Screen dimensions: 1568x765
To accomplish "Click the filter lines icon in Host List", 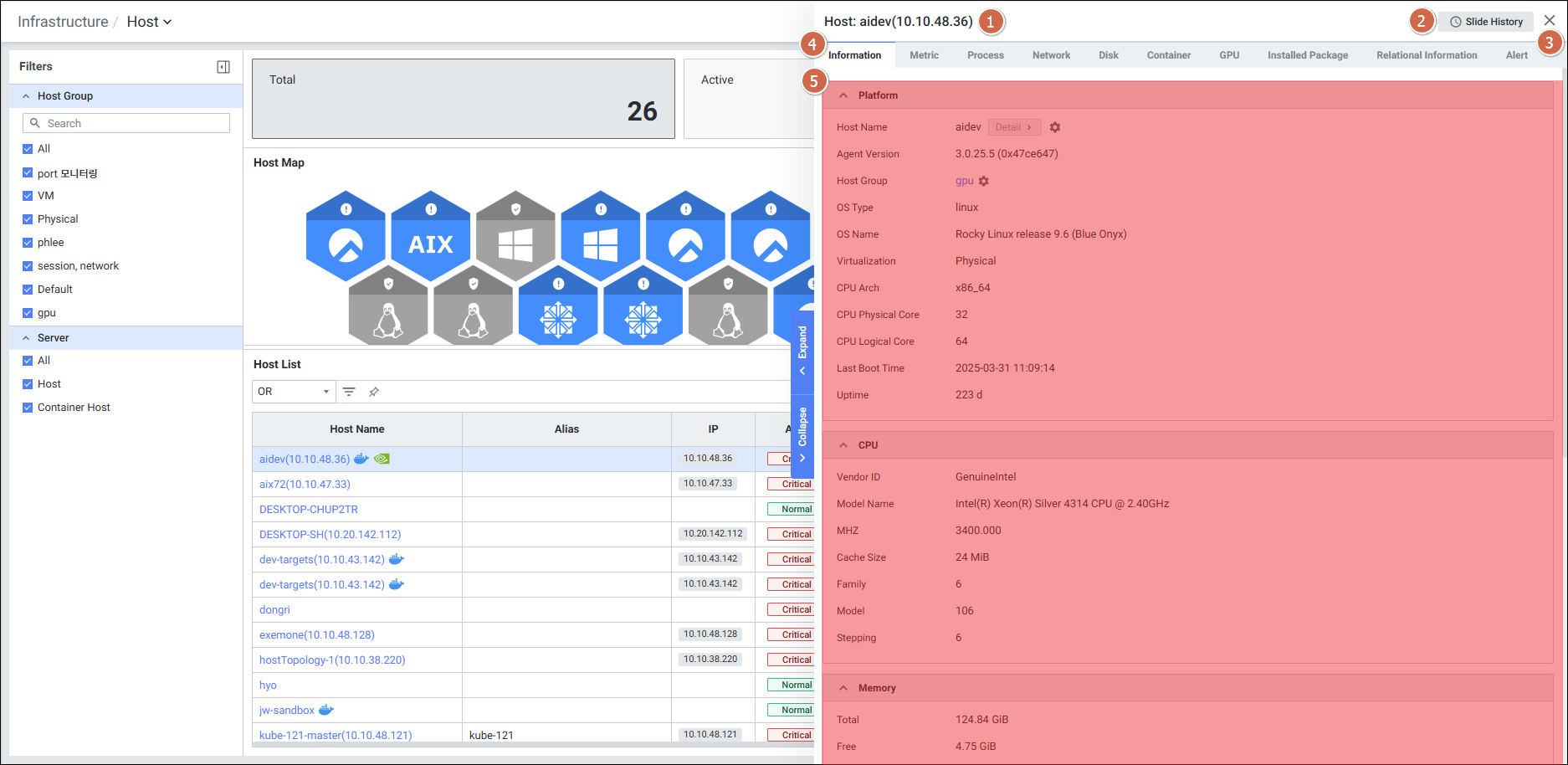I will [349, 392].
